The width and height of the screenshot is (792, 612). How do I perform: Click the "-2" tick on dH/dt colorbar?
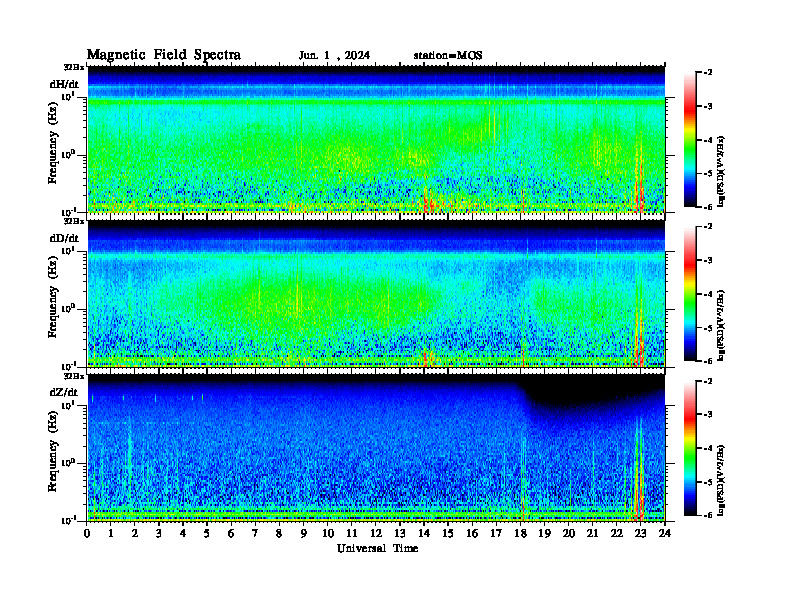coord(708,73)
